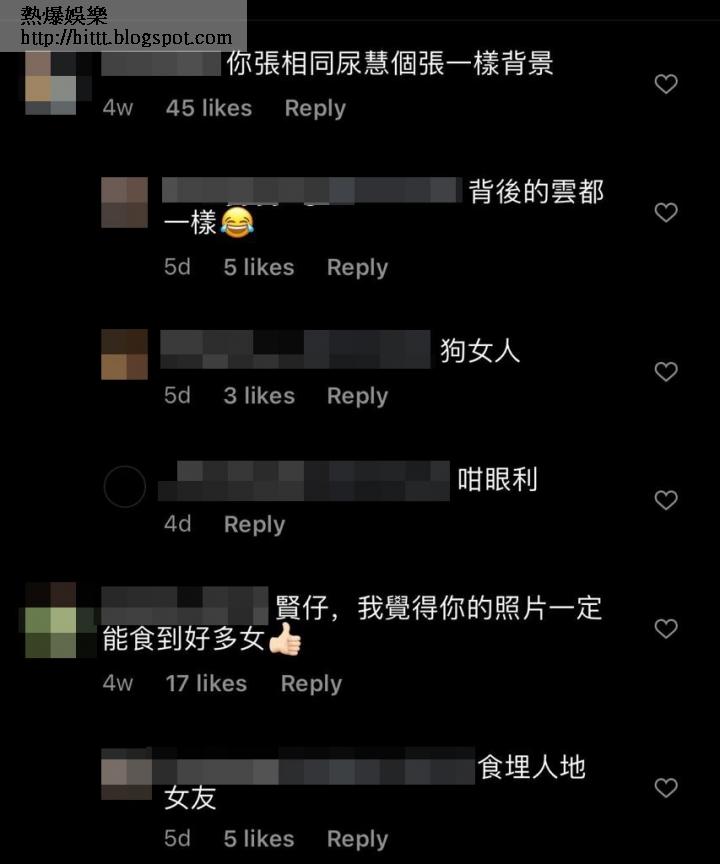Reply to the 17 likes comment
The width and height of the screenshot is (720, 864).
tap(311, 684)
